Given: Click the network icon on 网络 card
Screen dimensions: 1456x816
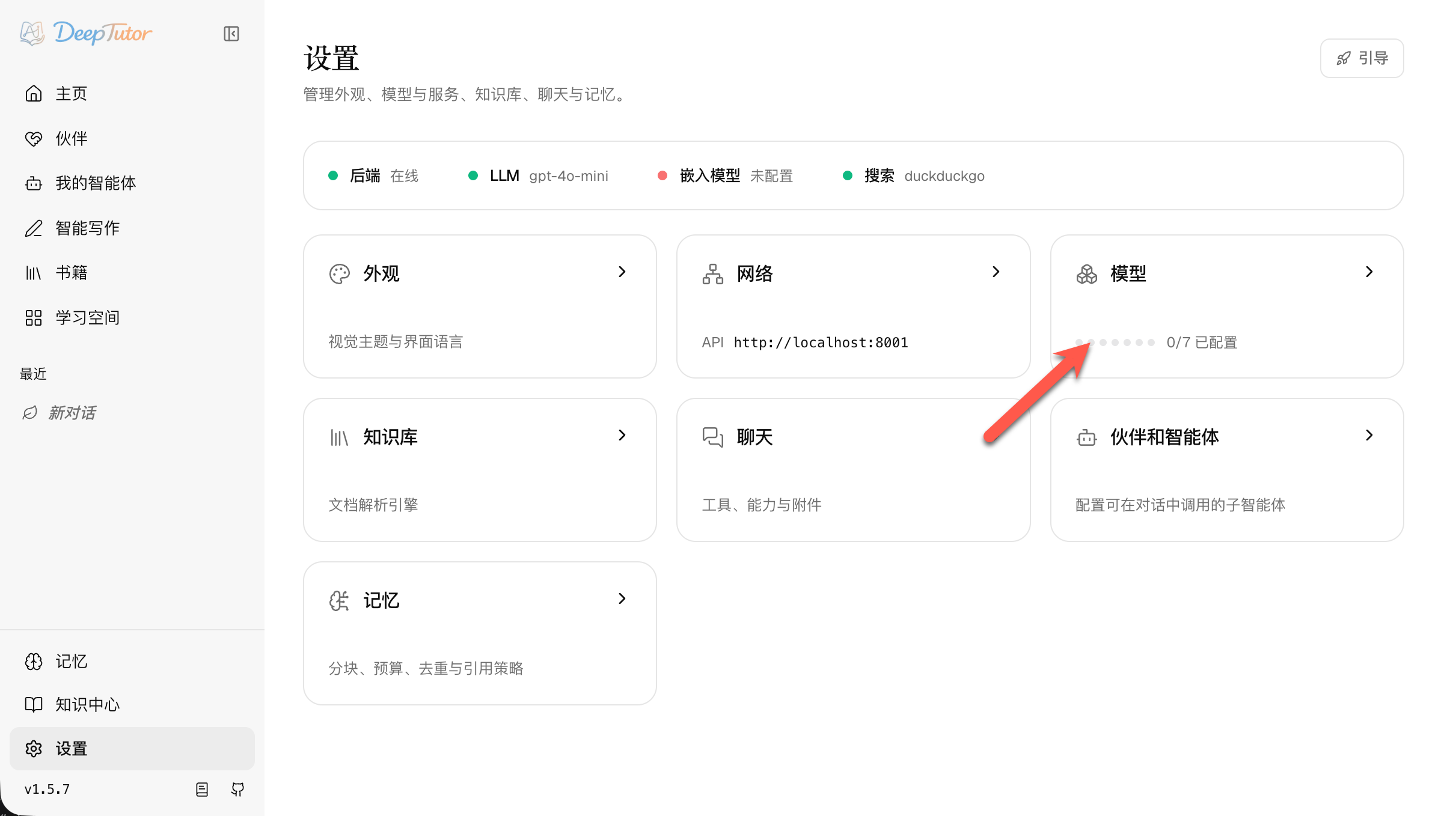Looking at the screenshot, I should pyautogui.click(x=713, y=274).
